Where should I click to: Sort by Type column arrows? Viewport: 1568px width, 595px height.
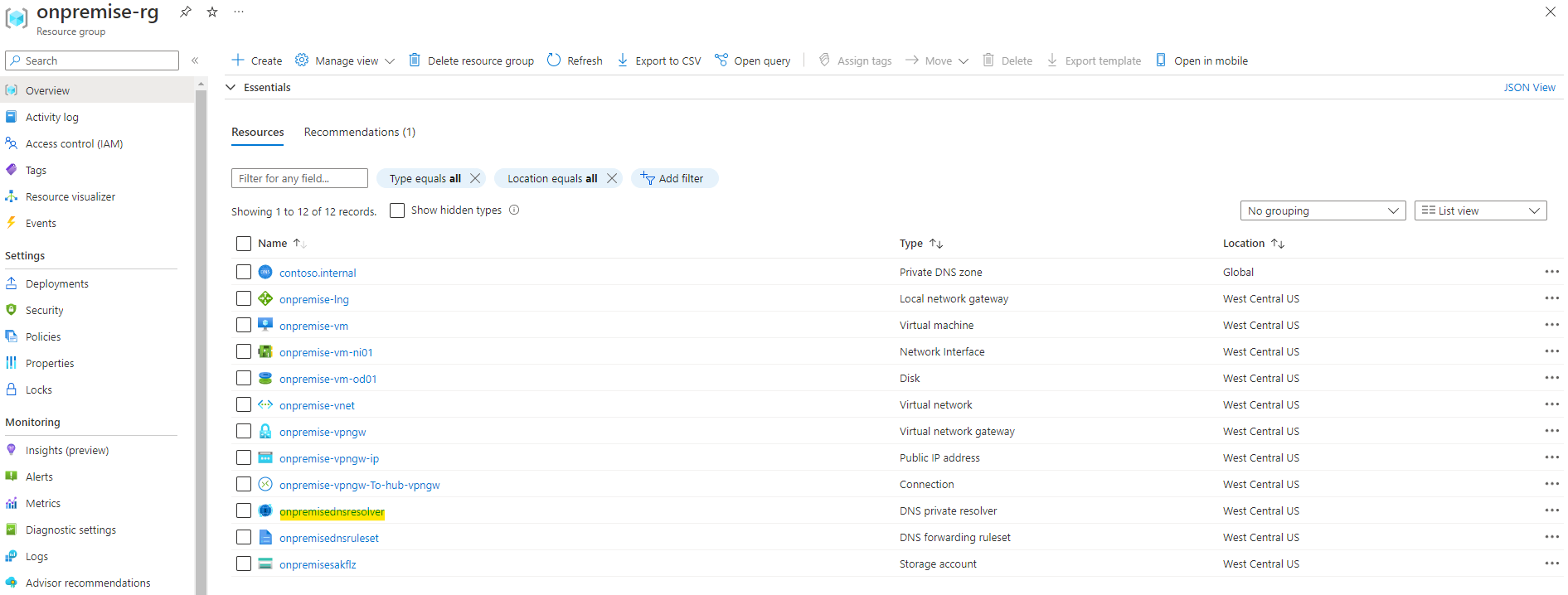(x=936, y=243)
